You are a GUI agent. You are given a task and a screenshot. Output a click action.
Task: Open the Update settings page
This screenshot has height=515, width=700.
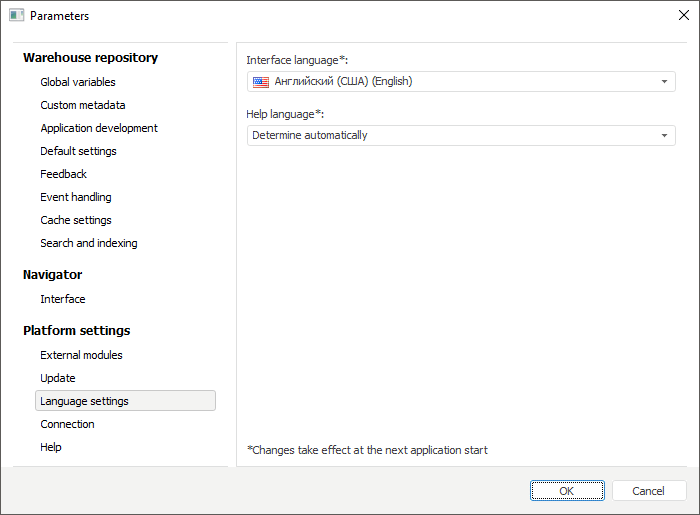(58, 378)
